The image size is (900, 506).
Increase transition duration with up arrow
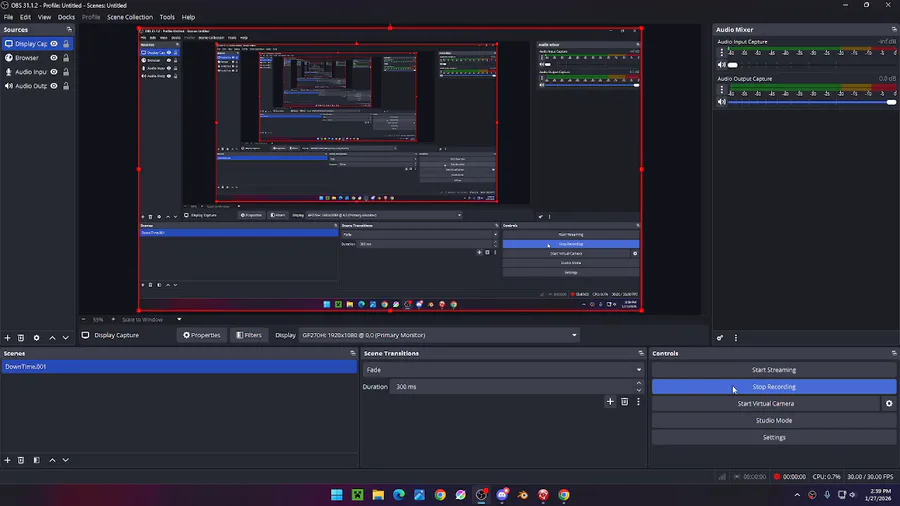[639, 383]
